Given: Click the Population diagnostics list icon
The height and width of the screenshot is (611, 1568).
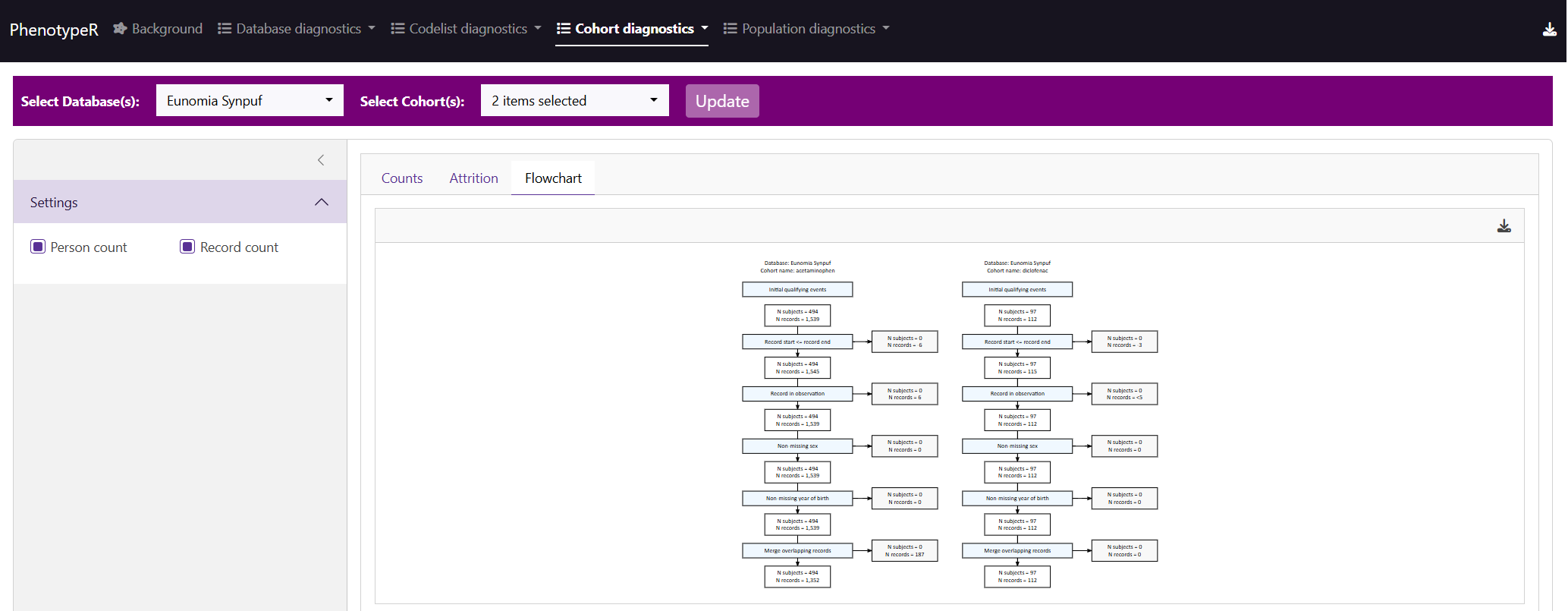Looking at the screenshot, I should (730, 29).
